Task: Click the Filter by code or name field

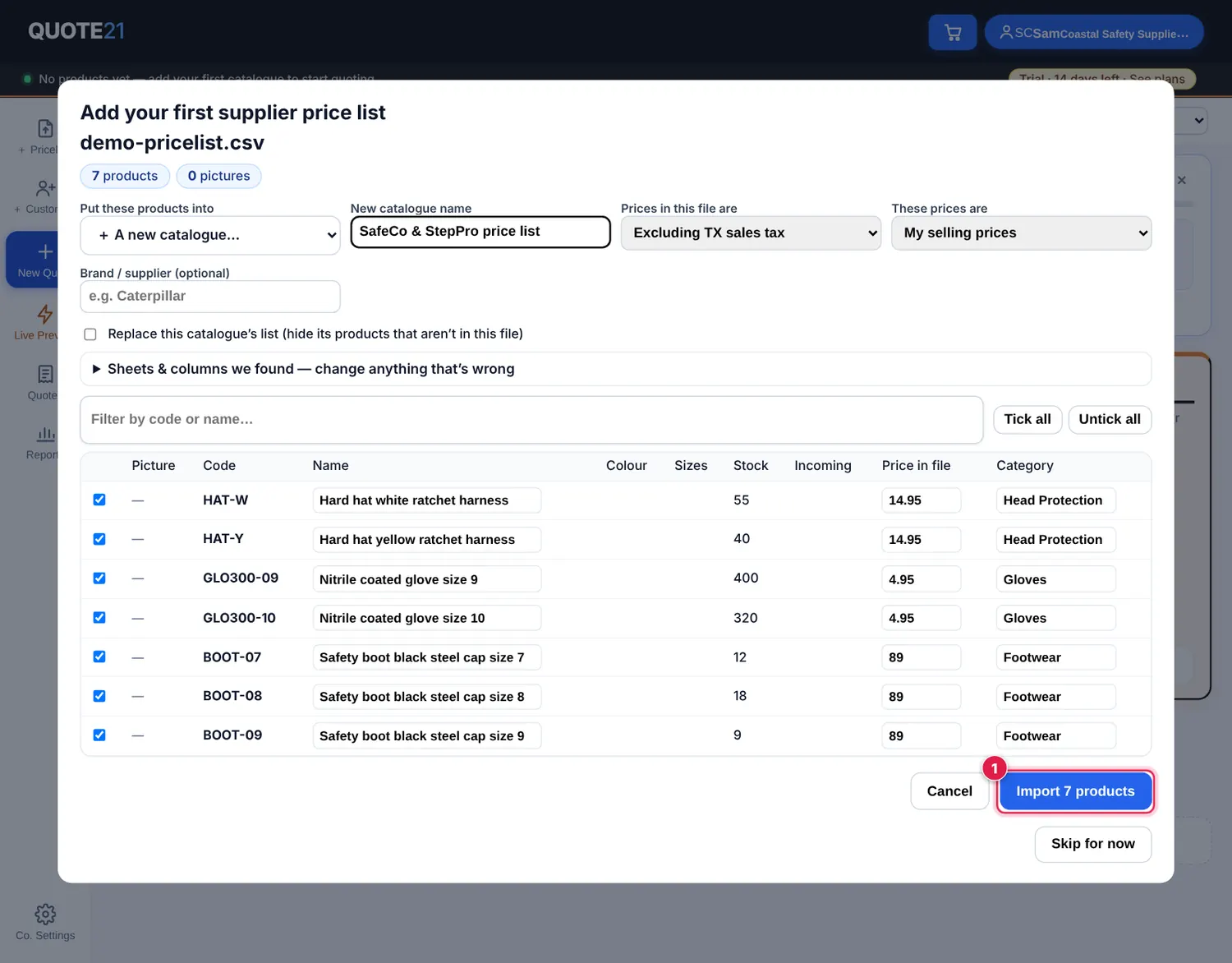Action: (x=531, y=420)
